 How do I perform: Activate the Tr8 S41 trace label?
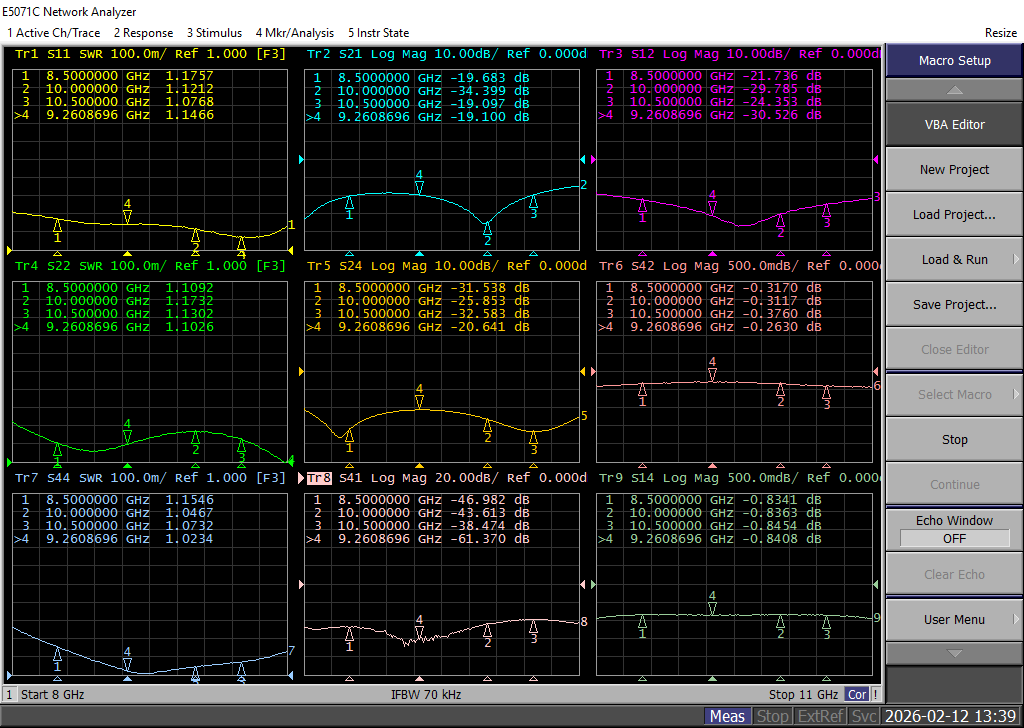[x=319, y=478]
